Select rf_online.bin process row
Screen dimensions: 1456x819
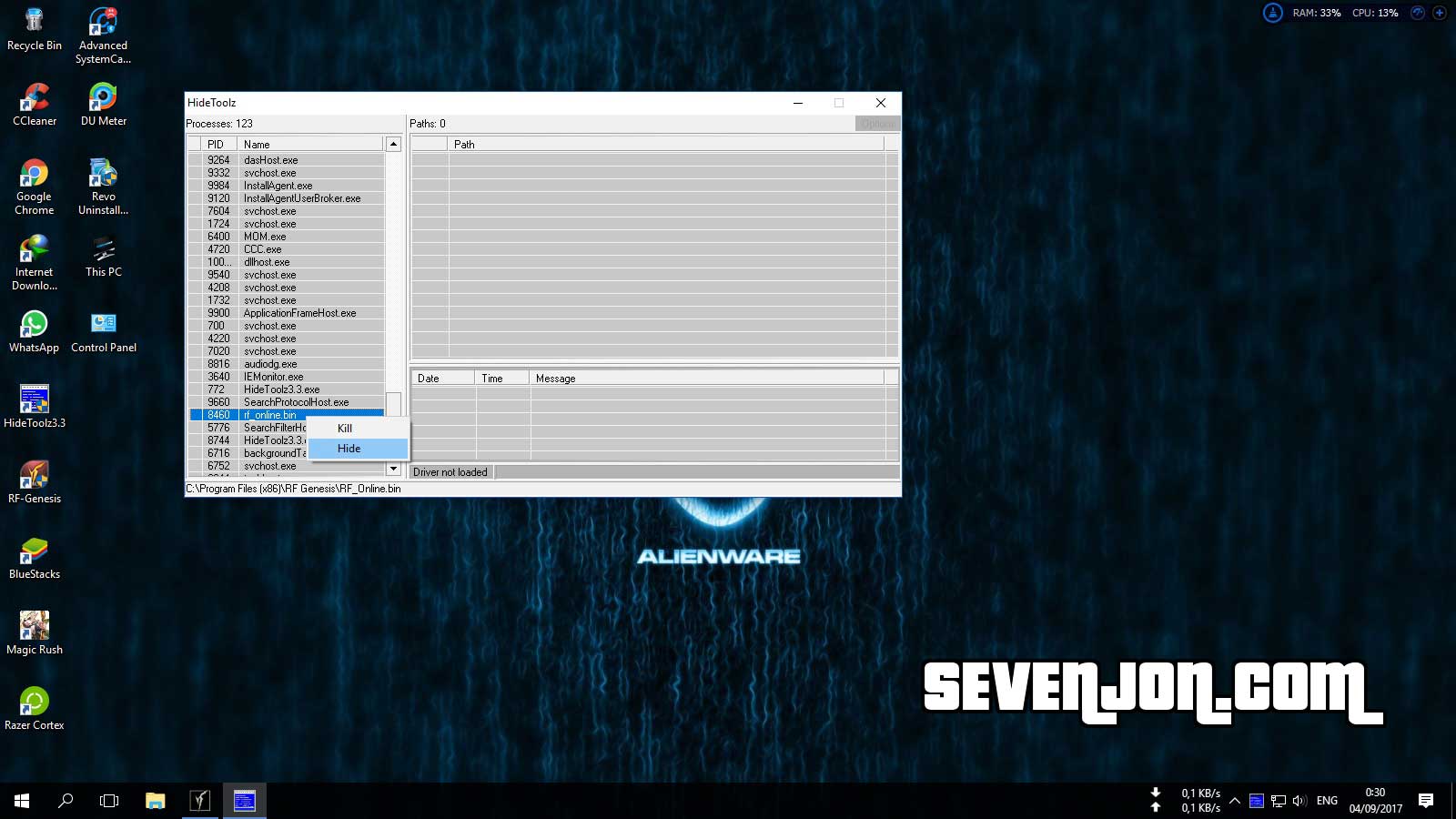(x=287, y=415)
